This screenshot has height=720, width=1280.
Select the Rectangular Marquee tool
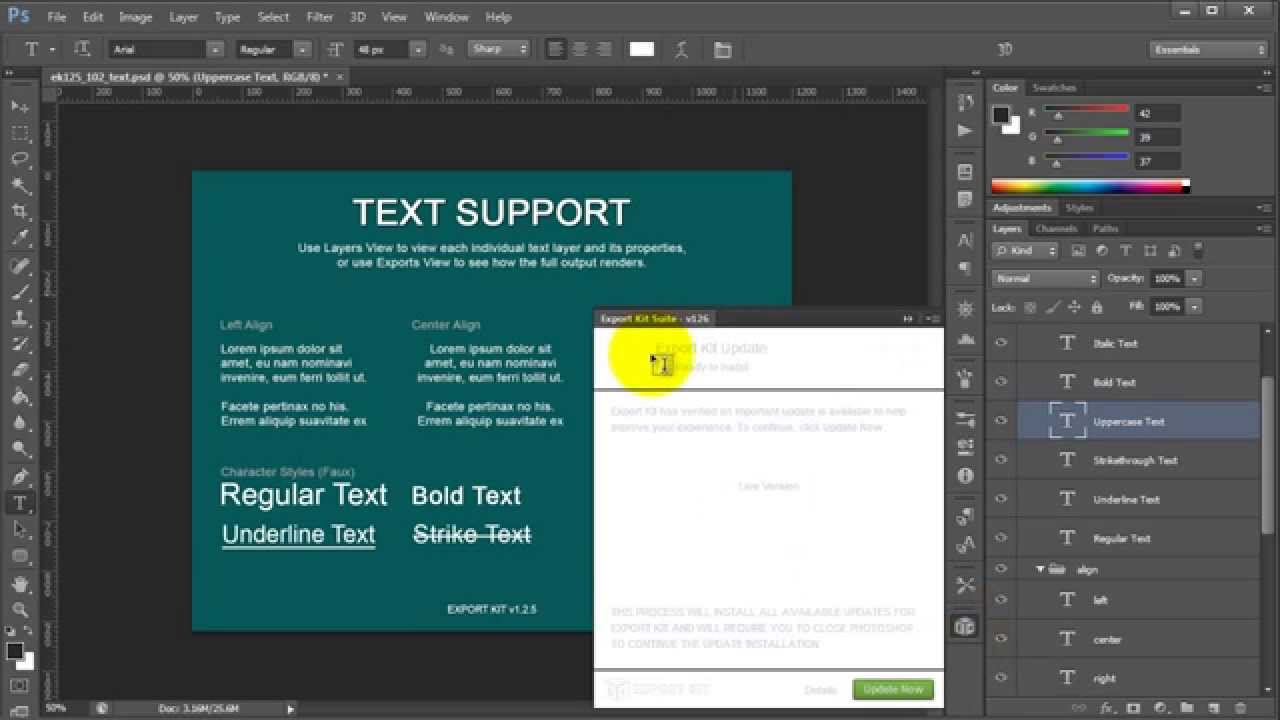tap(19, 133)
